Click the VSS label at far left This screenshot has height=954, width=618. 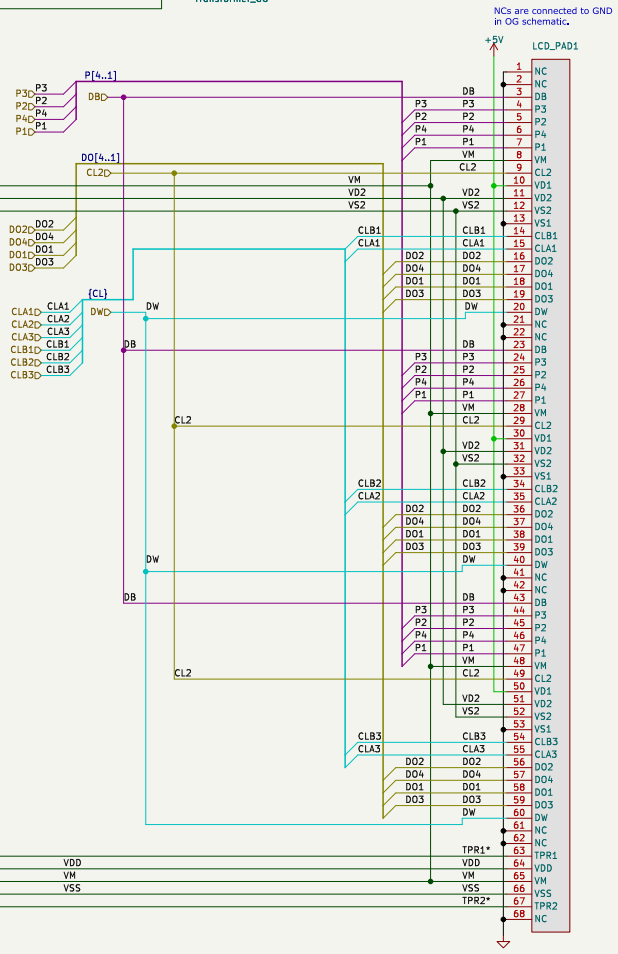pyautogui.click(x=72, y=888)
